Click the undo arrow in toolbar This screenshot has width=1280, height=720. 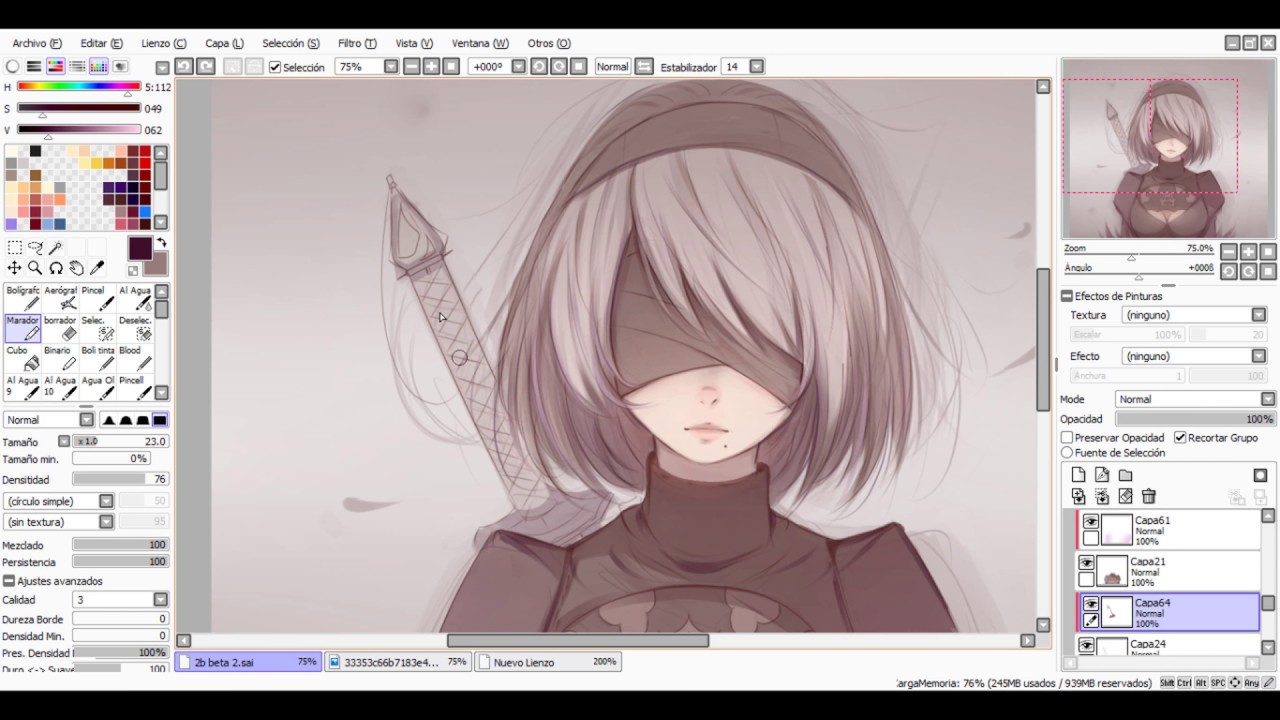184,66
